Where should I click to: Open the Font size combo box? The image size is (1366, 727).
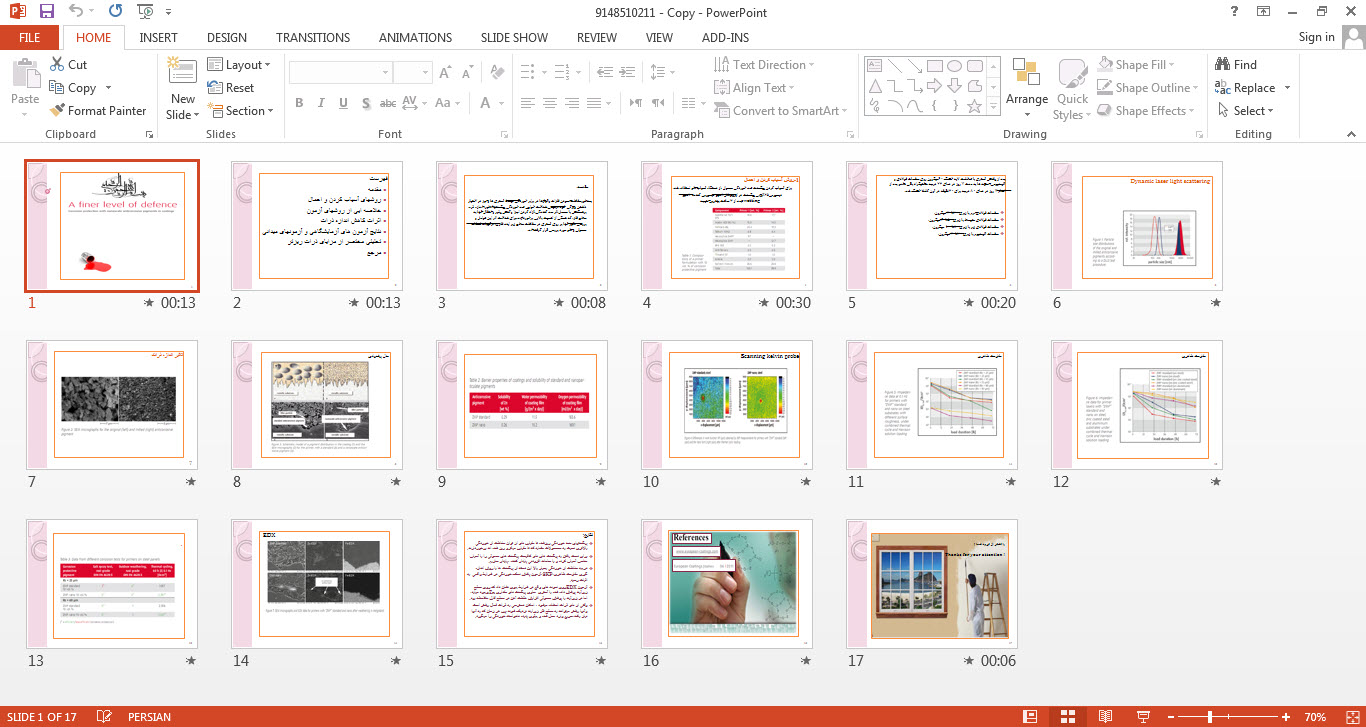[412, 73]
